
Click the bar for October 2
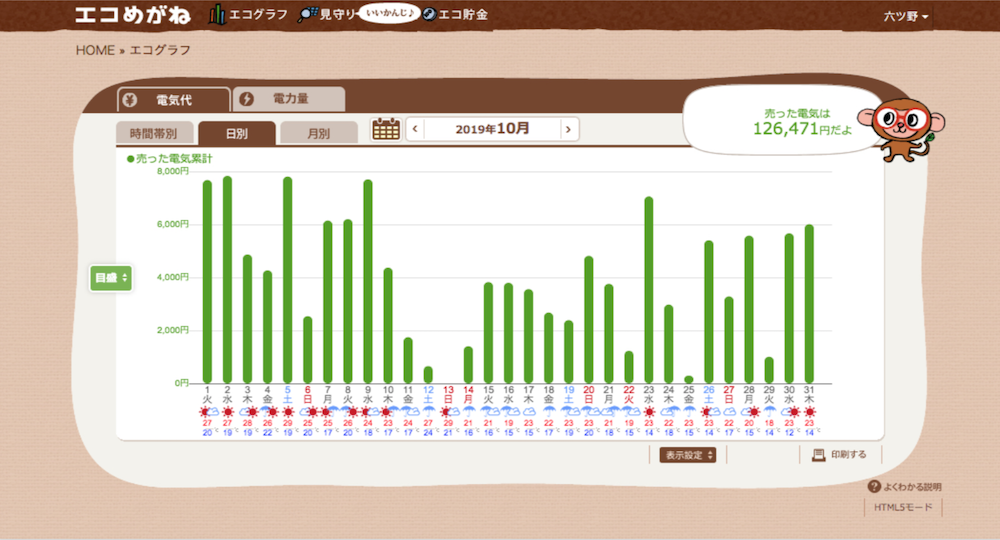tap(227, 279)
